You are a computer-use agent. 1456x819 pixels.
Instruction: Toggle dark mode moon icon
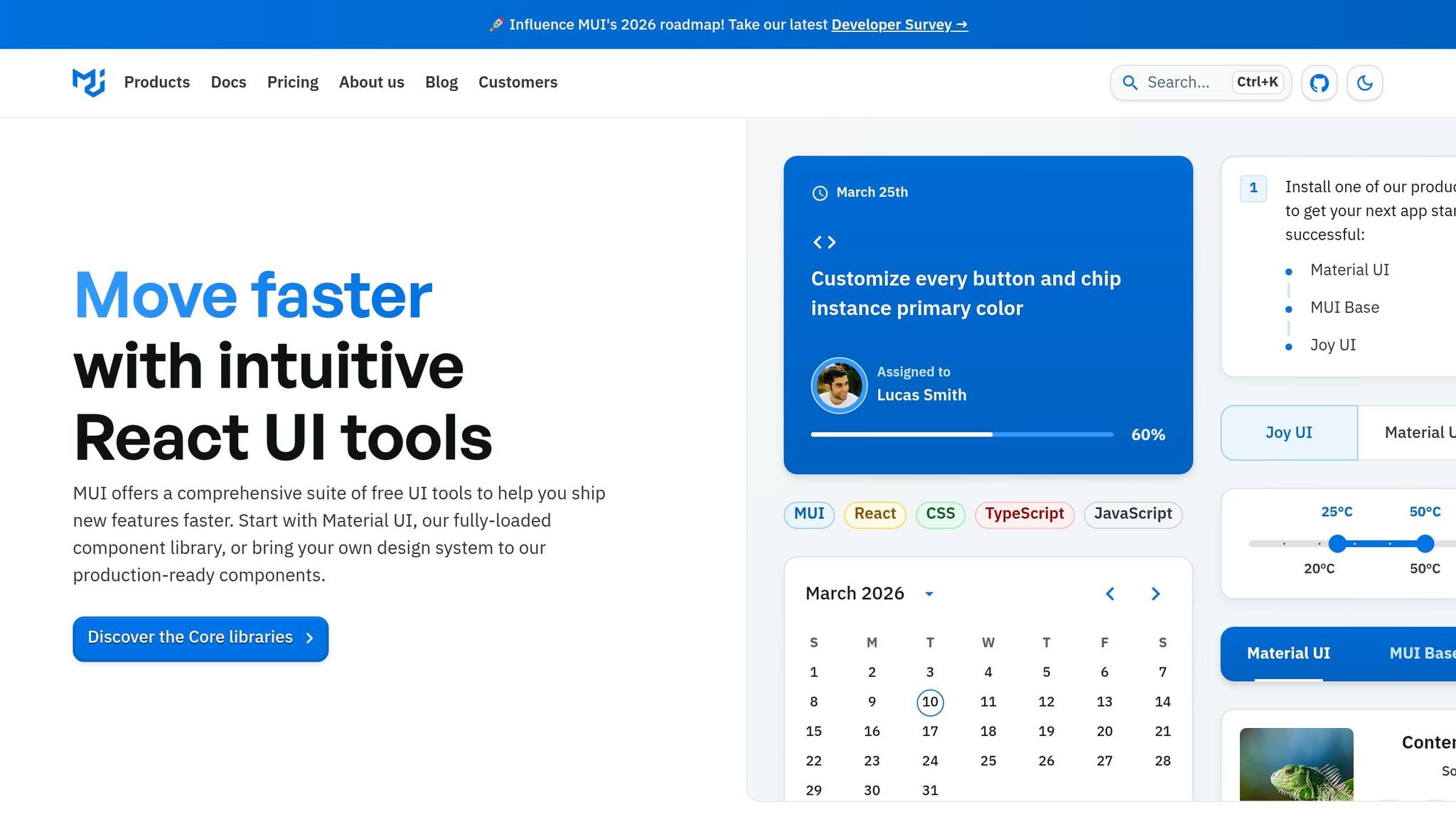(x=1364, y=83)
